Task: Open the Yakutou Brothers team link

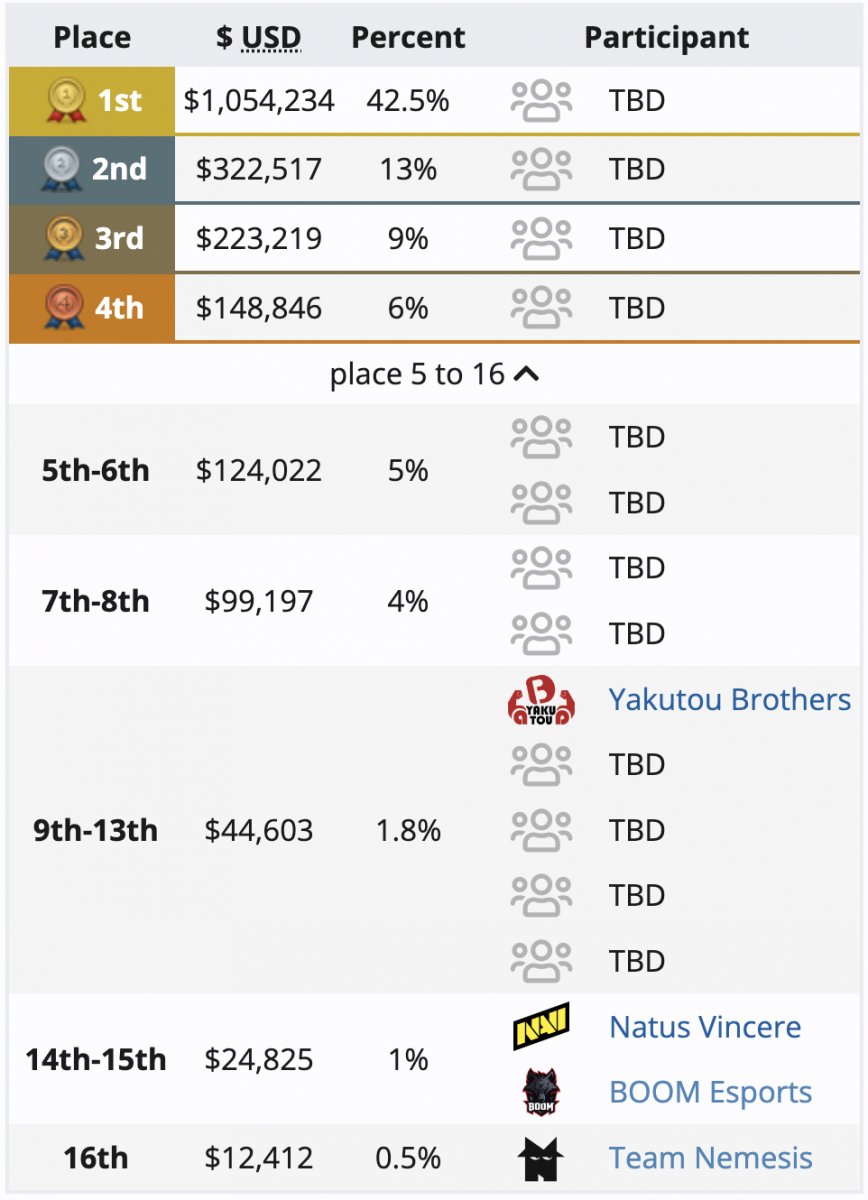Action: (x=730, y=699)
